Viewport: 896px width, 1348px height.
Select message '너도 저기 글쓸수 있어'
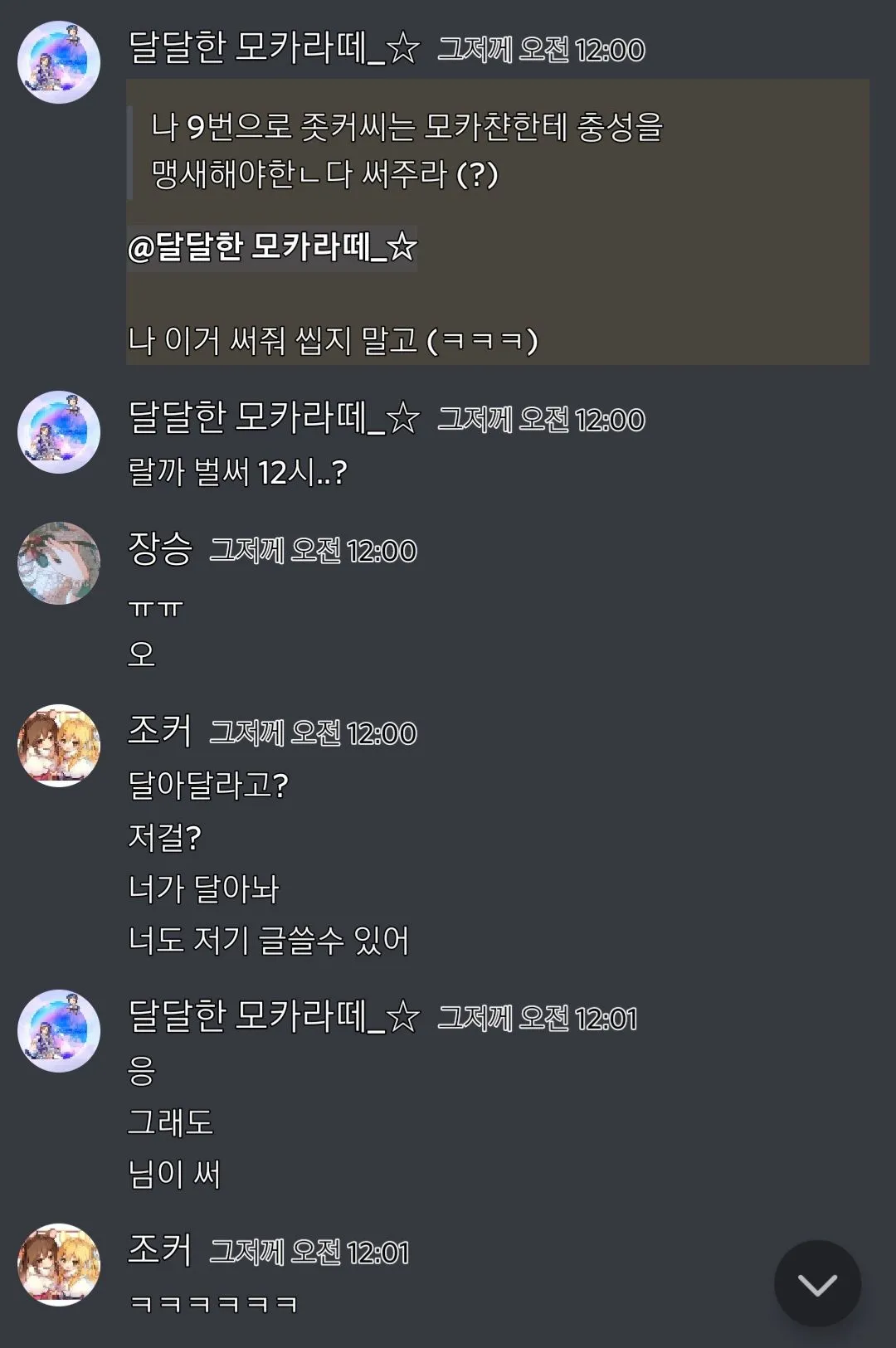268,940
